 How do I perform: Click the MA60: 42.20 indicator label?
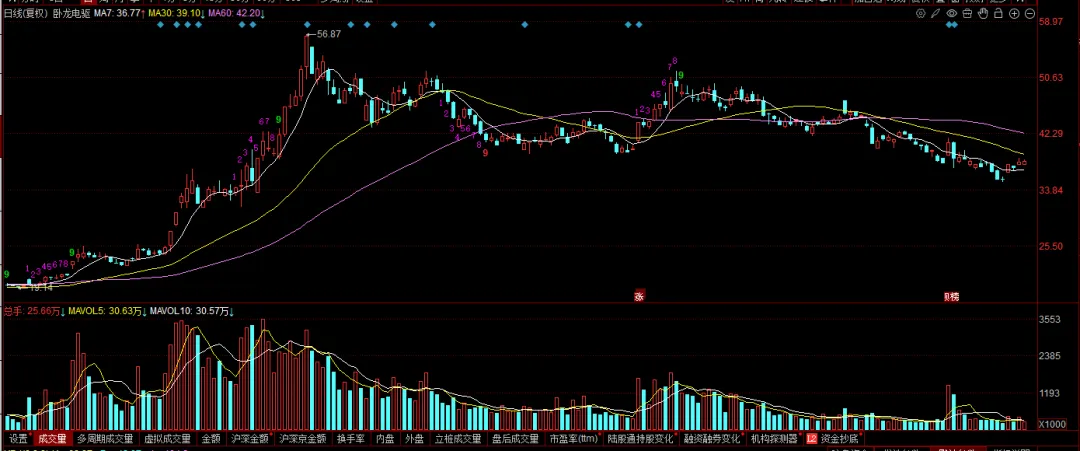coord(236,13)
